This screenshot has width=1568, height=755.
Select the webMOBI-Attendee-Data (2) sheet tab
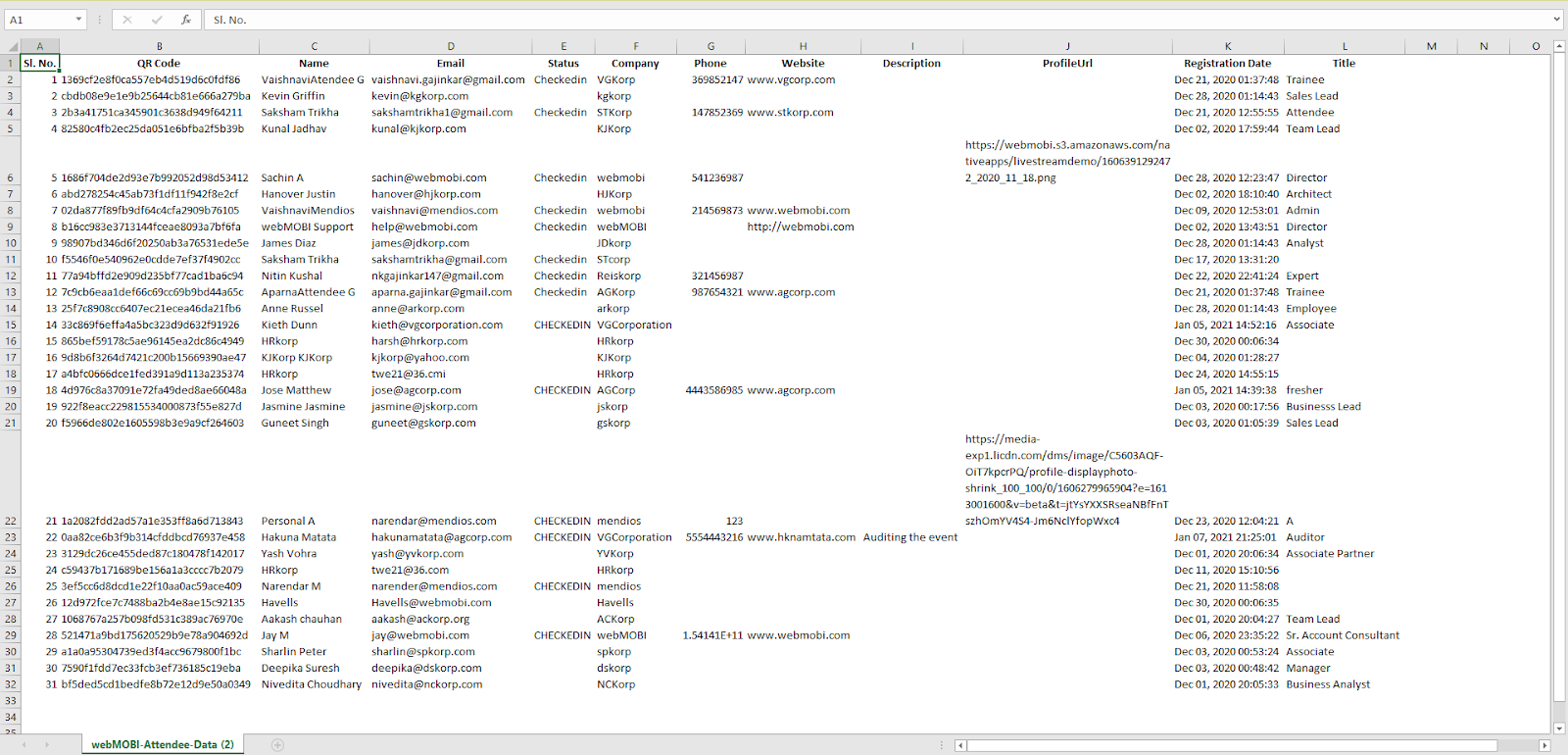(x=163, y=745)
